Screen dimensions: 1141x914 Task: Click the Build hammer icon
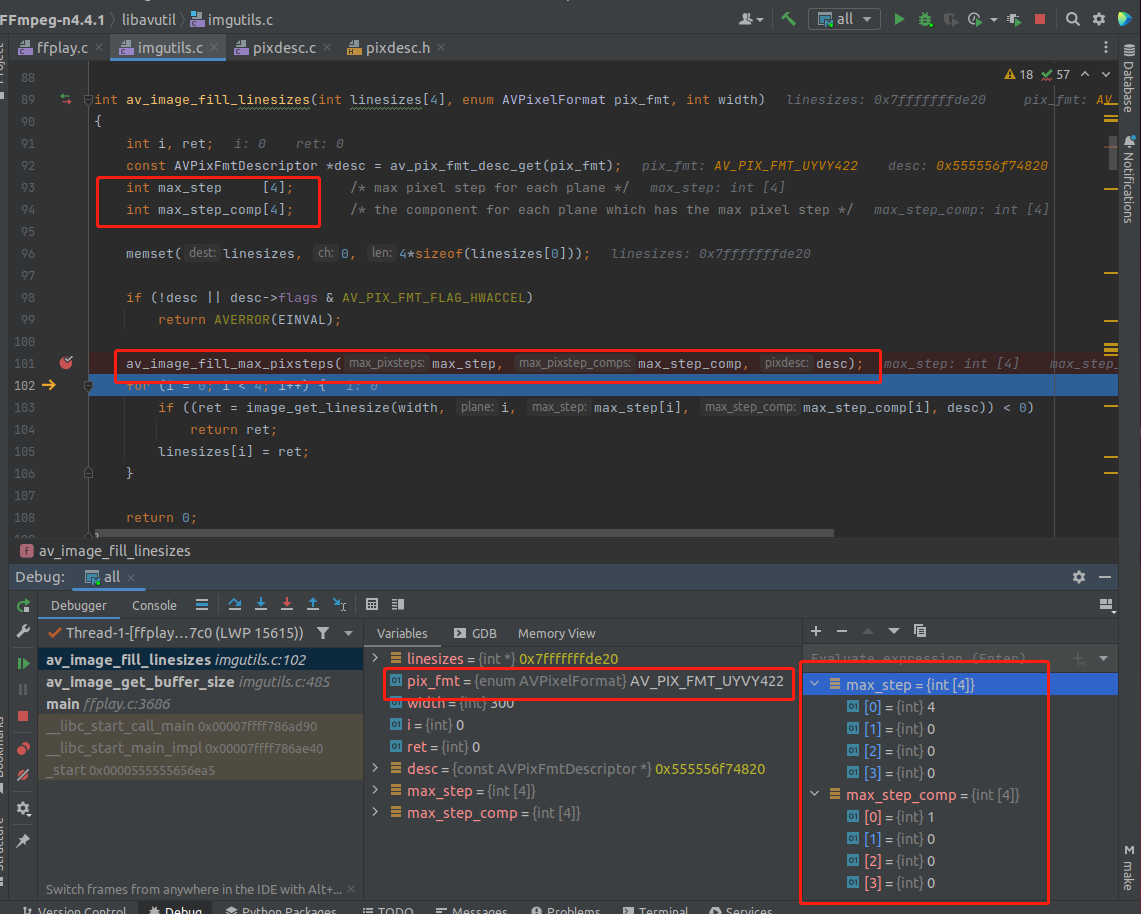click(x=789, y=19)
